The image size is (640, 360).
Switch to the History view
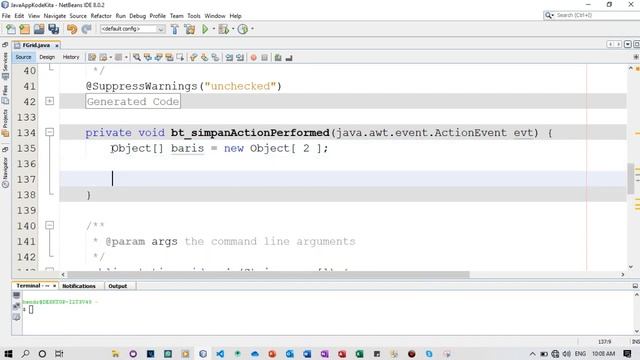(71, 57)
